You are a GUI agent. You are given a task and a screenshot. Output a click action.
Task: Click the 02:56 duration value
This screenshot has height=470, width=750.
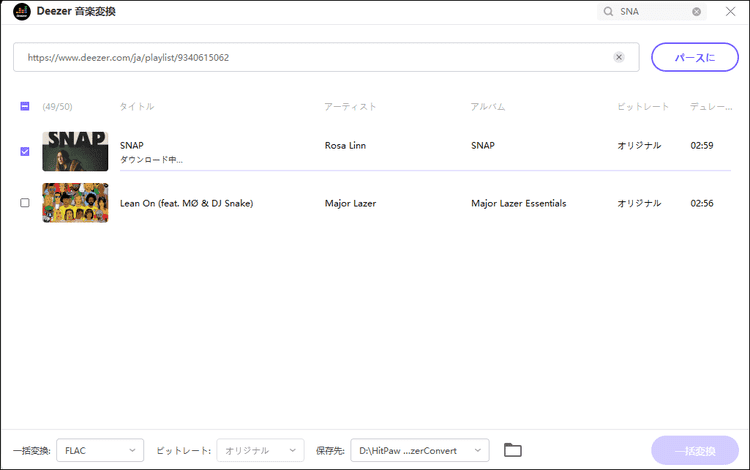pos(702,203)
